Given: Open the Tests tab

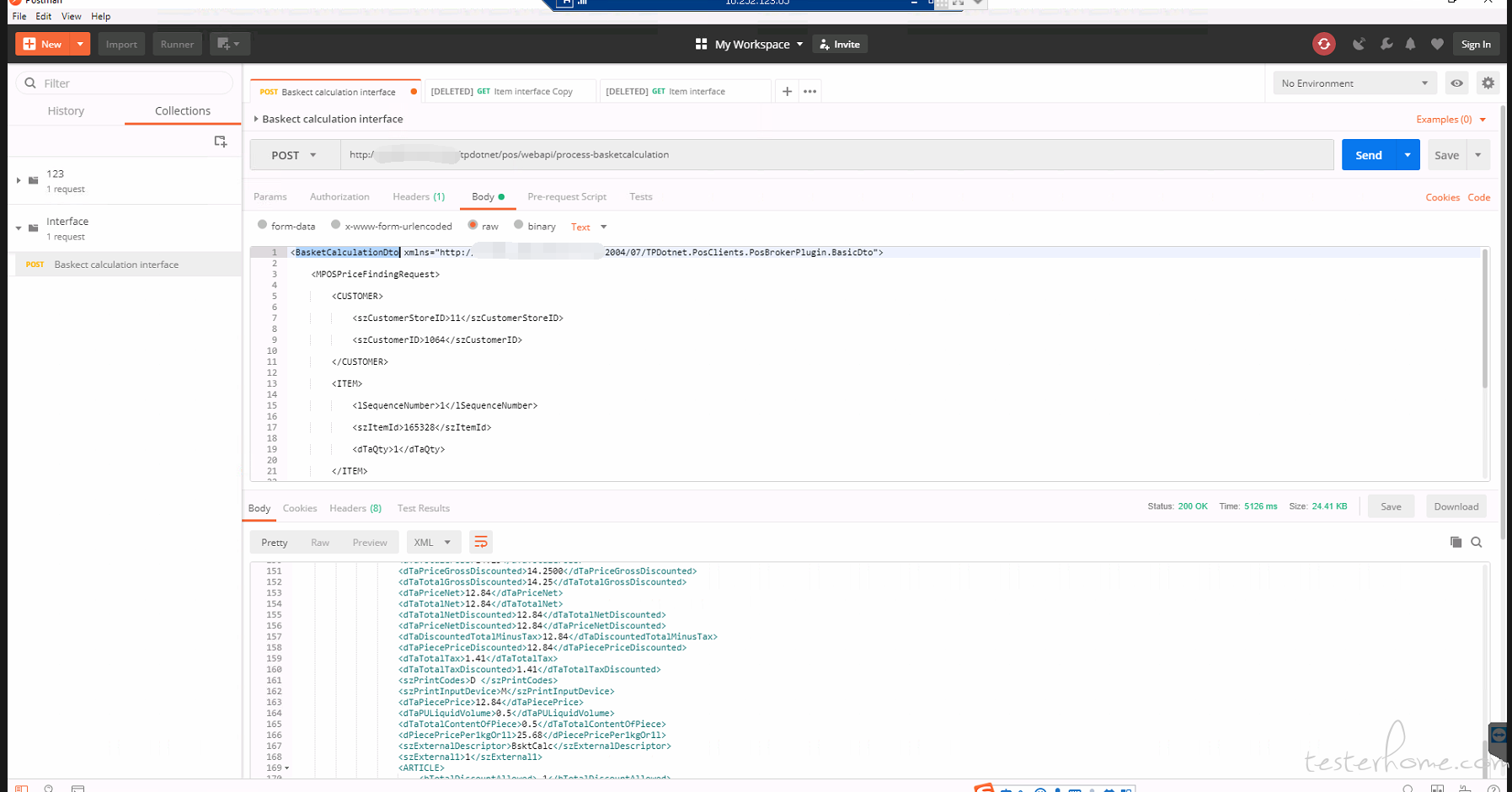Looking at the screenshot, I should click(x=640, y=196).
